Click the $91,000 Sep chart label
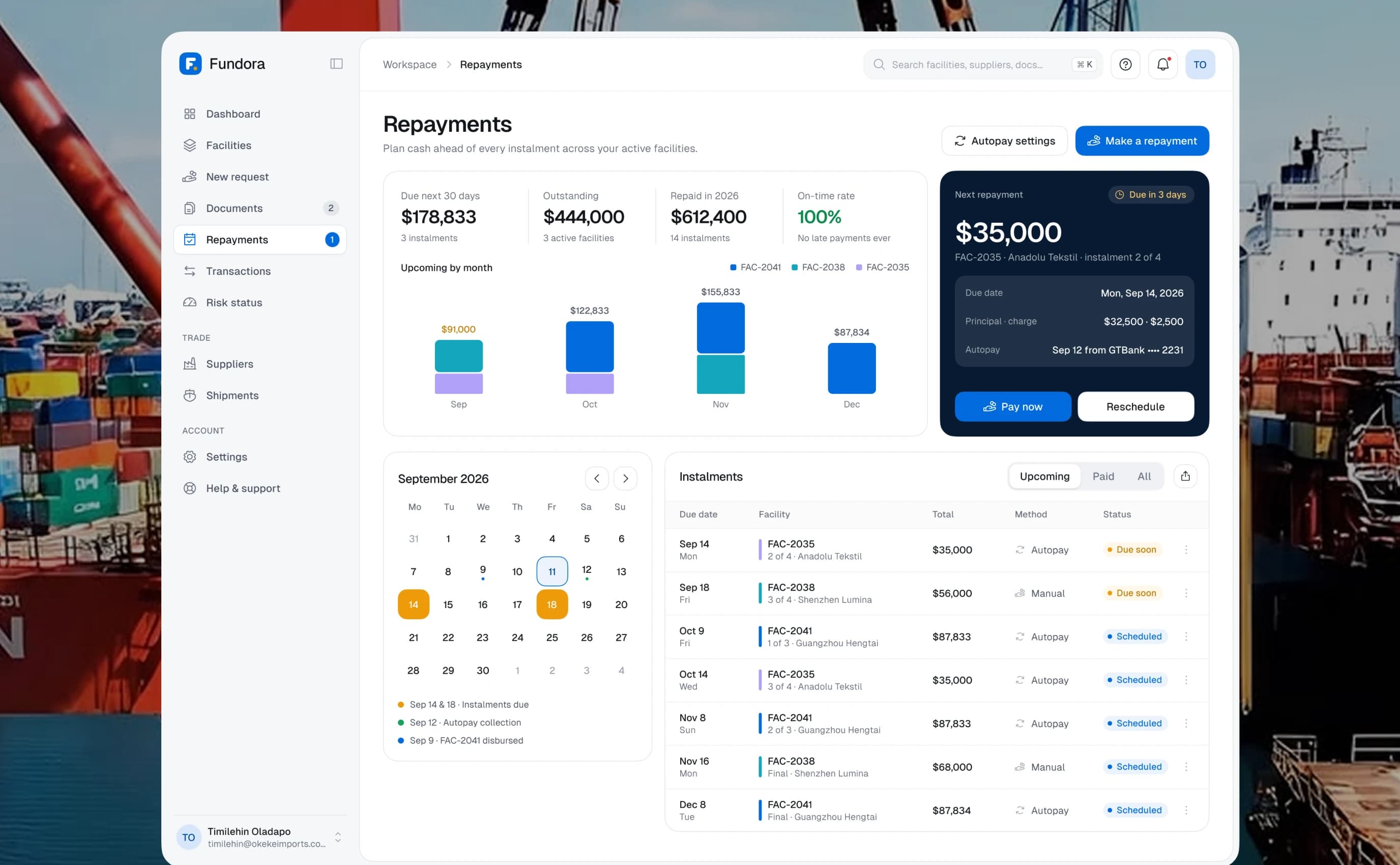The width and height of the screenshot is (1400, 865). [x=458, y=329]
